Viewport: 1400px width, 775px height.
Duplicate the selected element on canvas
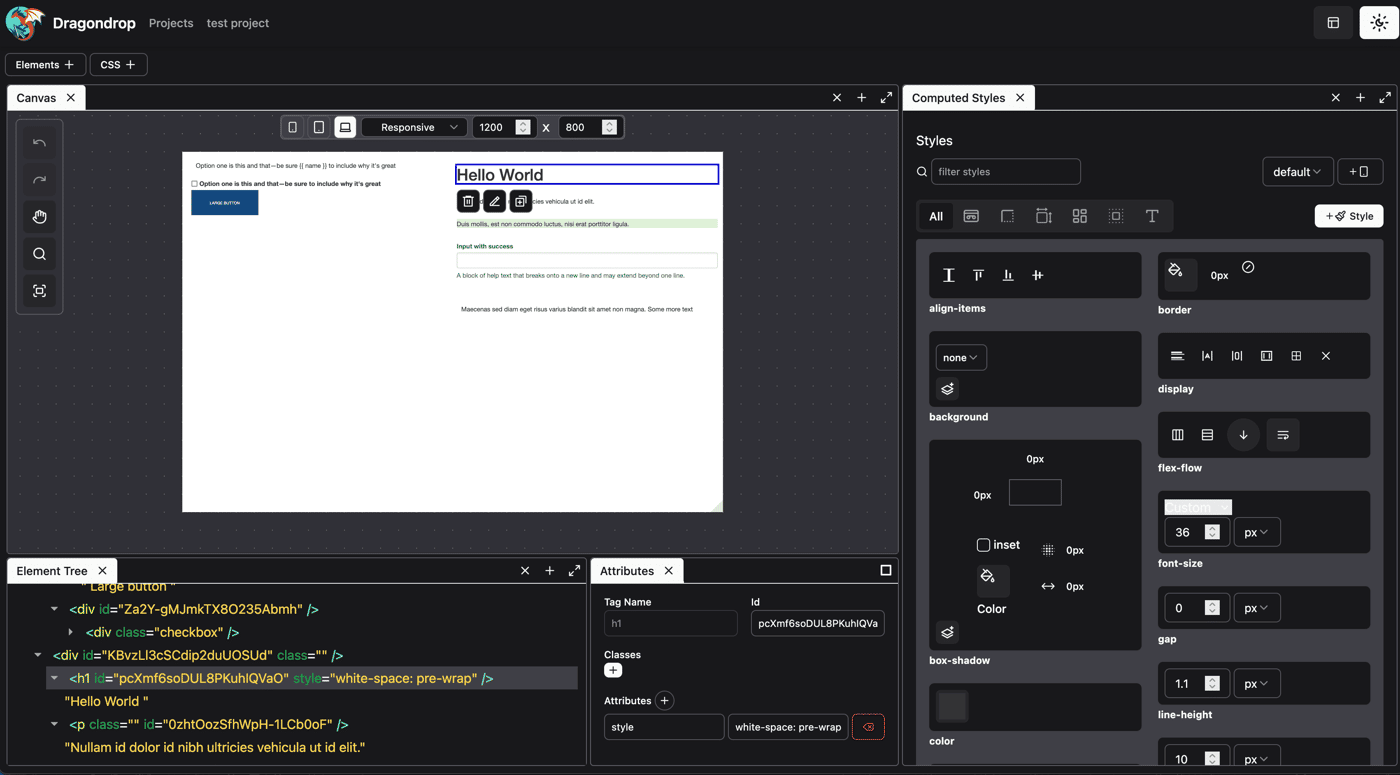(520, 201)
